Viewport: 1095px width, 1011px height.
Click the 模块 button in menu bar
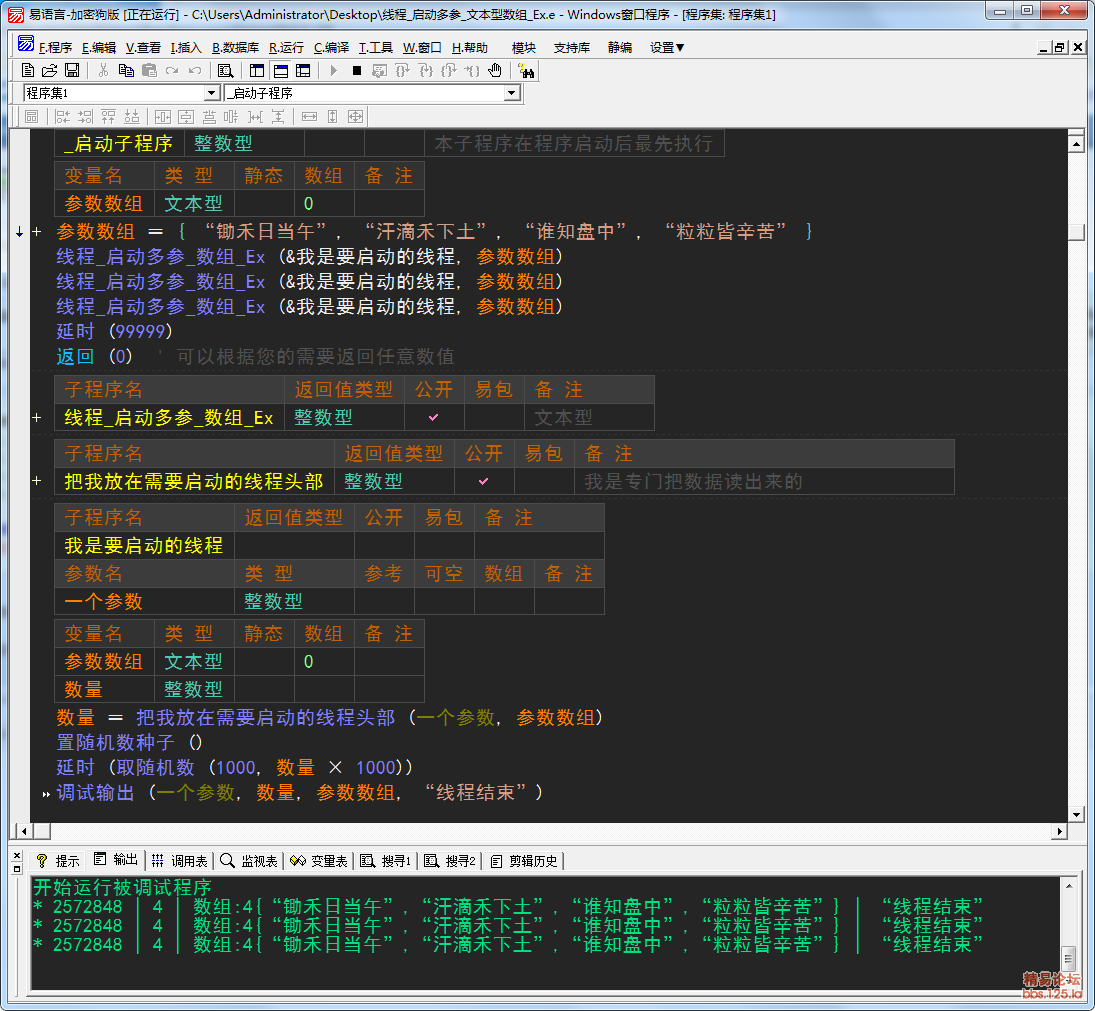point(524,47)
